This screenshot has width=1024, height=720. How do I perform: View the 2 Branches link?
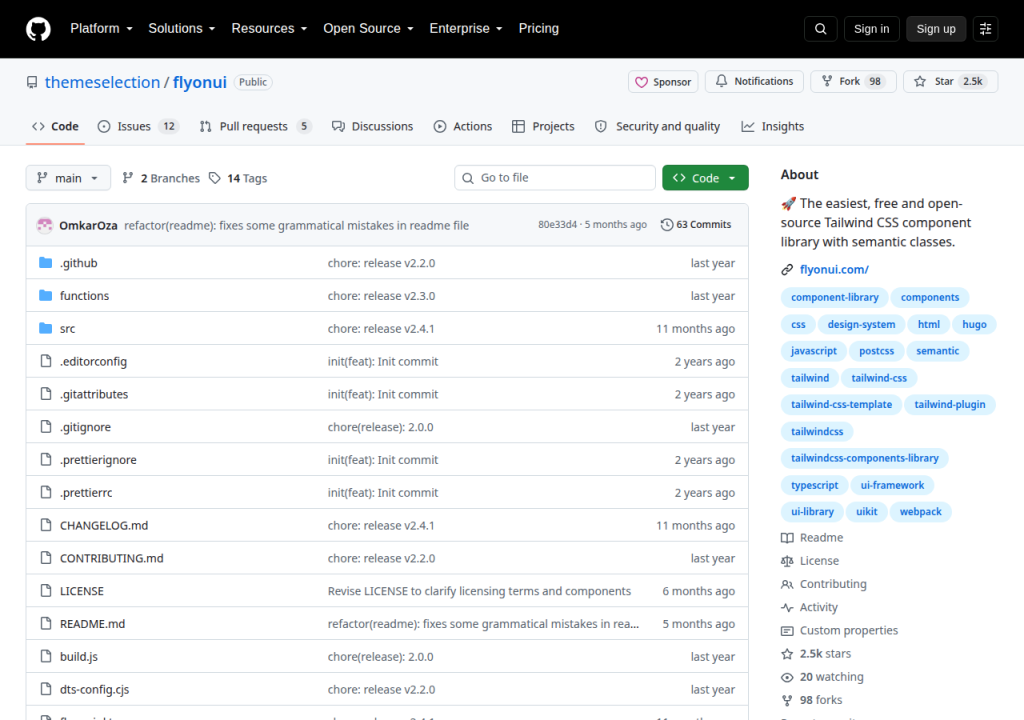[161, 178]
